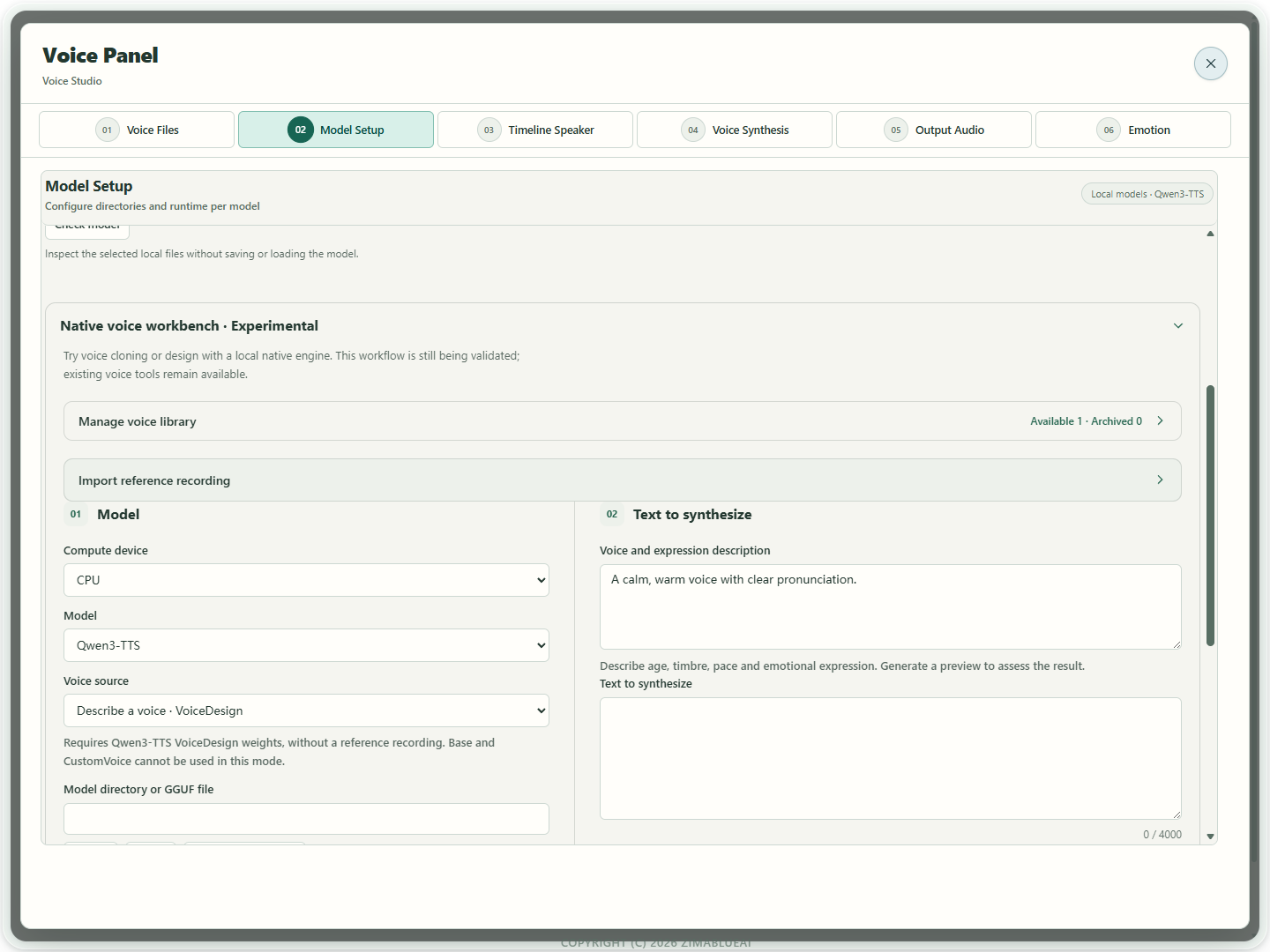Viewport: 1270px width, 952px height.
Task: Click the vertical scrollbar thumb
Action: point(1210,516)
